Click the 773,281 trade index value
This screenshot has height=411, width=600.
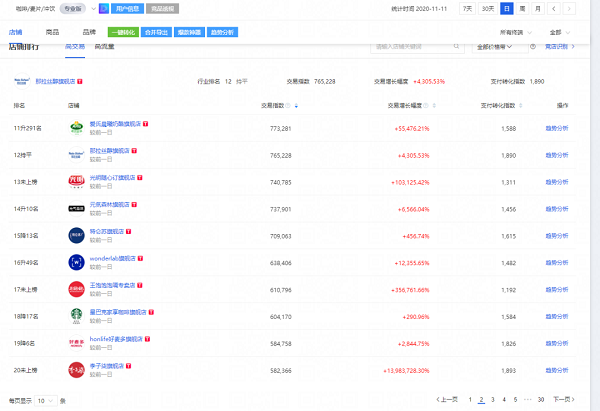point(280,129)
